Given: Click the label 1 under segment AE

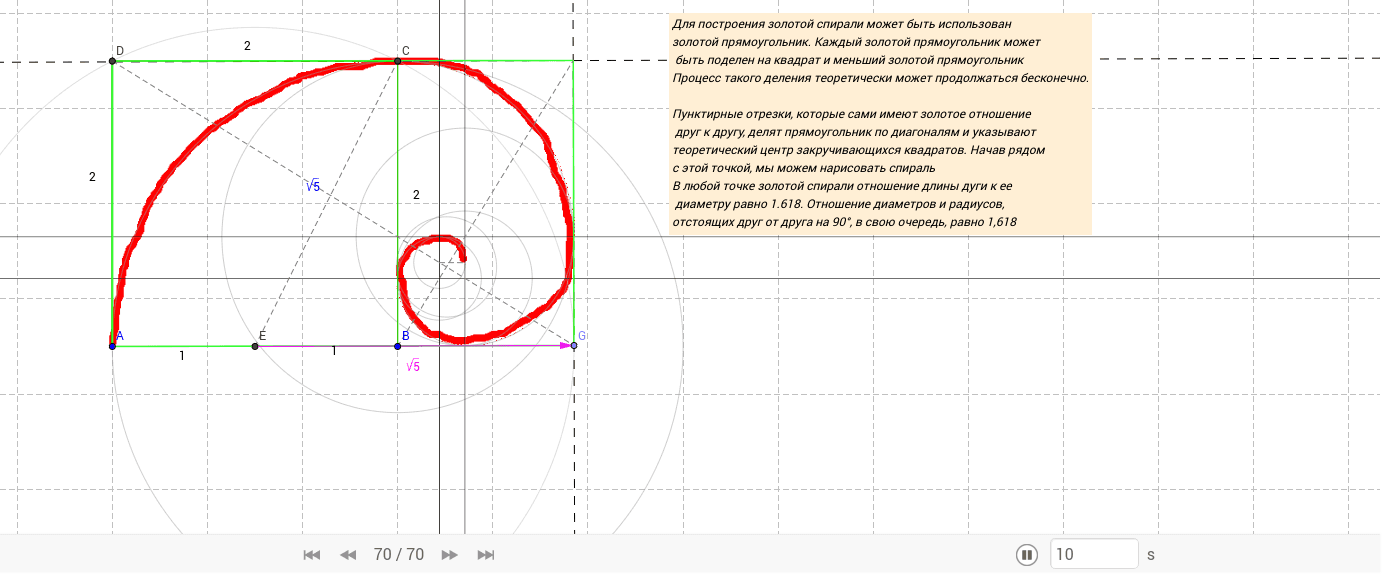Looking at the screenshot, I should click(x=181, y=356).
